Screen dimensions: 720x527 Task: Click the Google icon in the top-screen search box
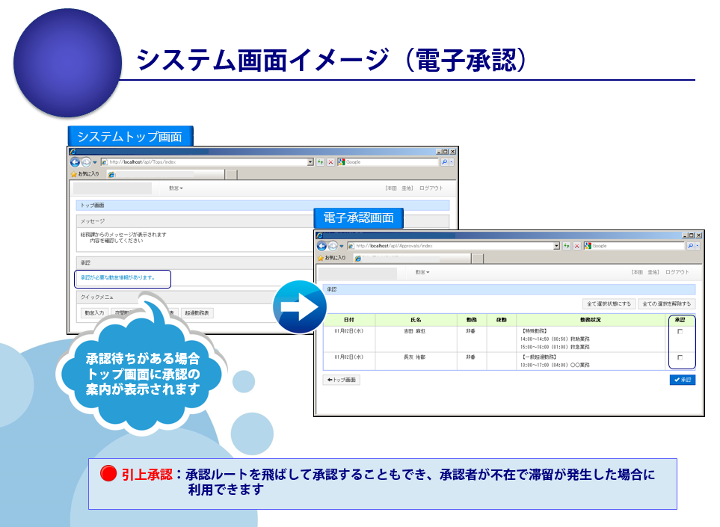(341, 162)
